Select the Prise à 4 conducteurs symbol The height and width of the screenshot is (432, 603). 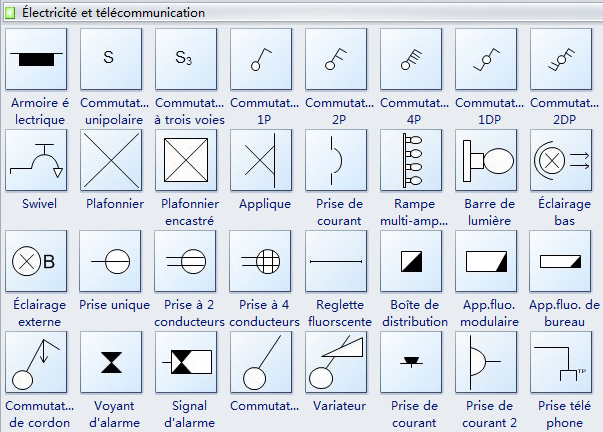tap(260, 261)
